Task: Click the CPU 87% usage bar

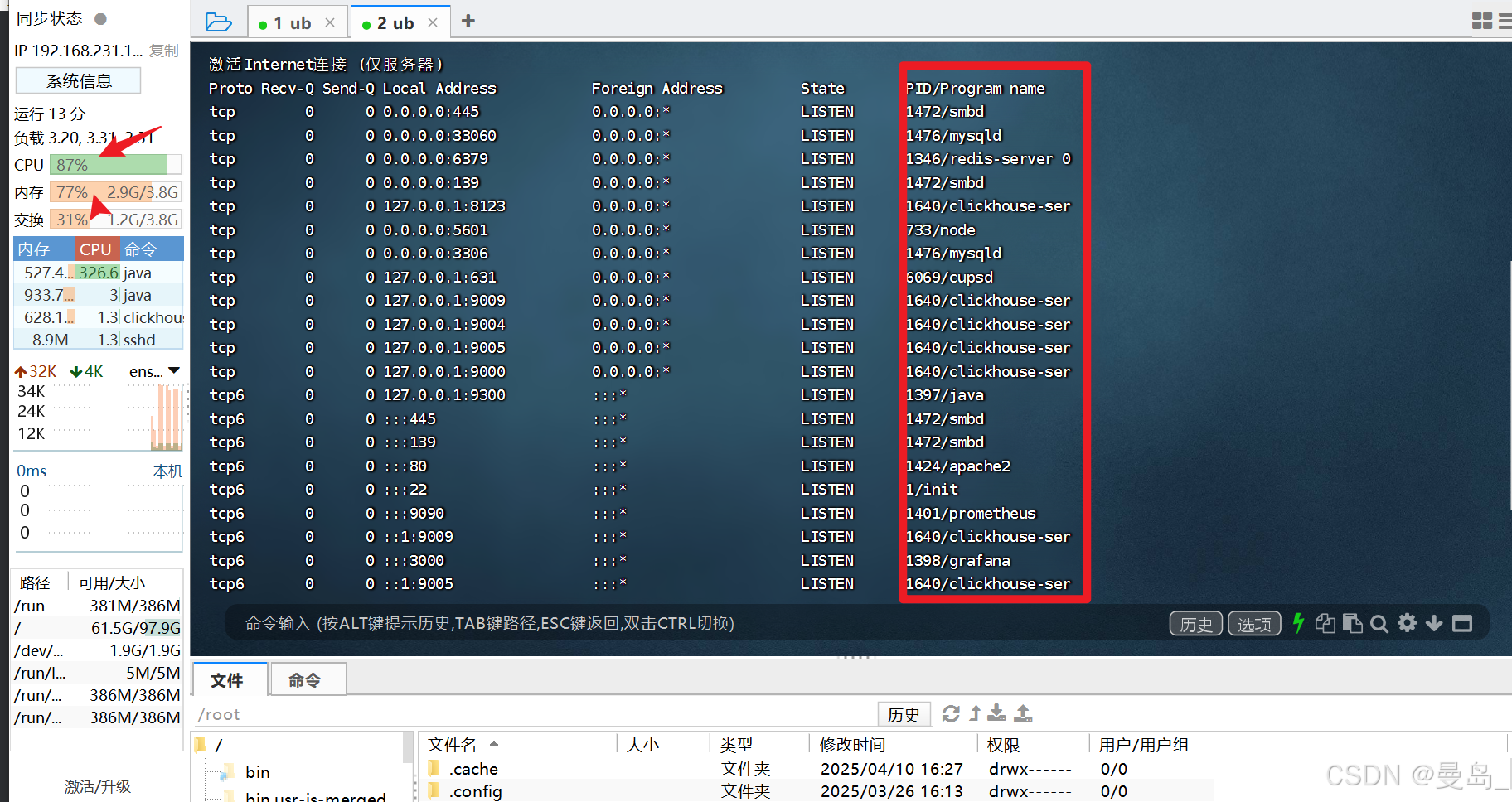Action: click(115, 165)
